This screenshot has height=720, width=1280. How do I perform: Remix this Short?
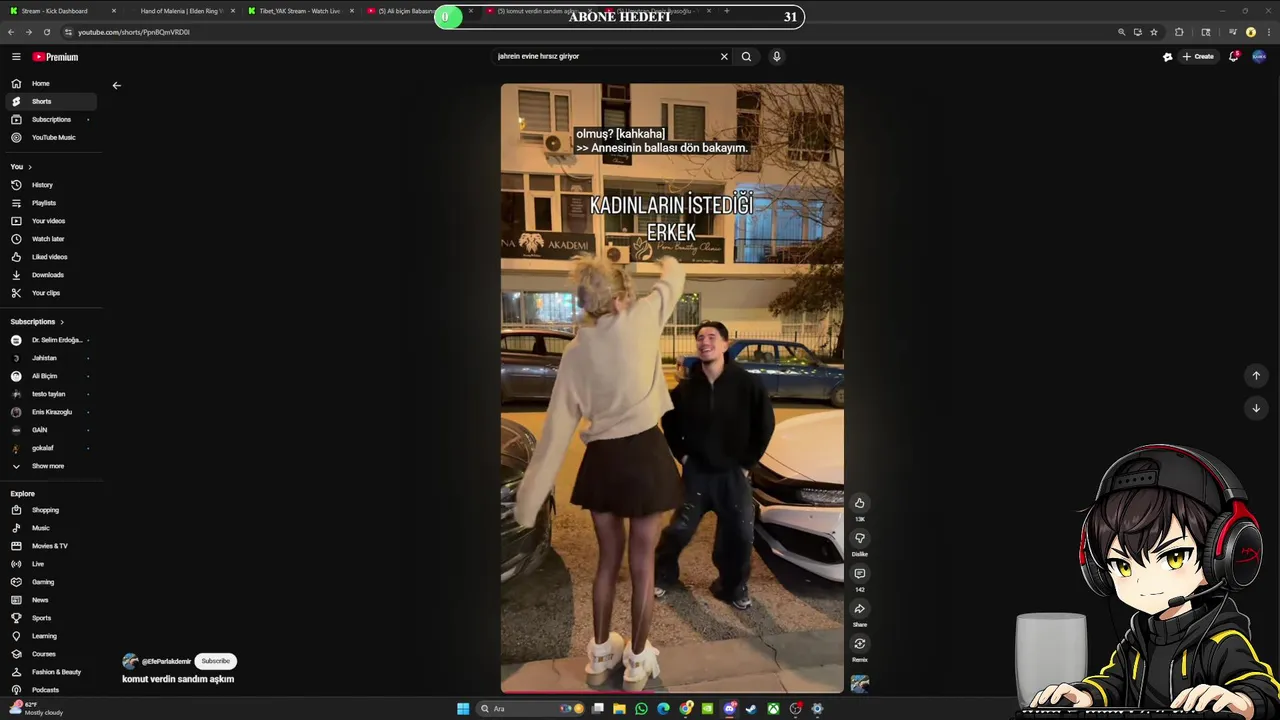[859, 643]
